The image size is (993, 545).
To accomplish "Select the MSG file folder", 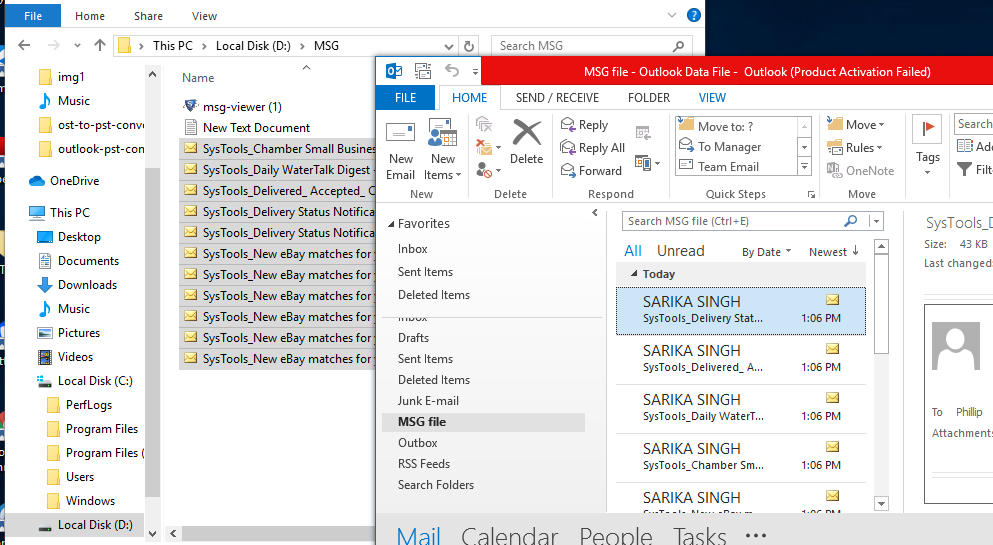I will [x=483, y=422].
